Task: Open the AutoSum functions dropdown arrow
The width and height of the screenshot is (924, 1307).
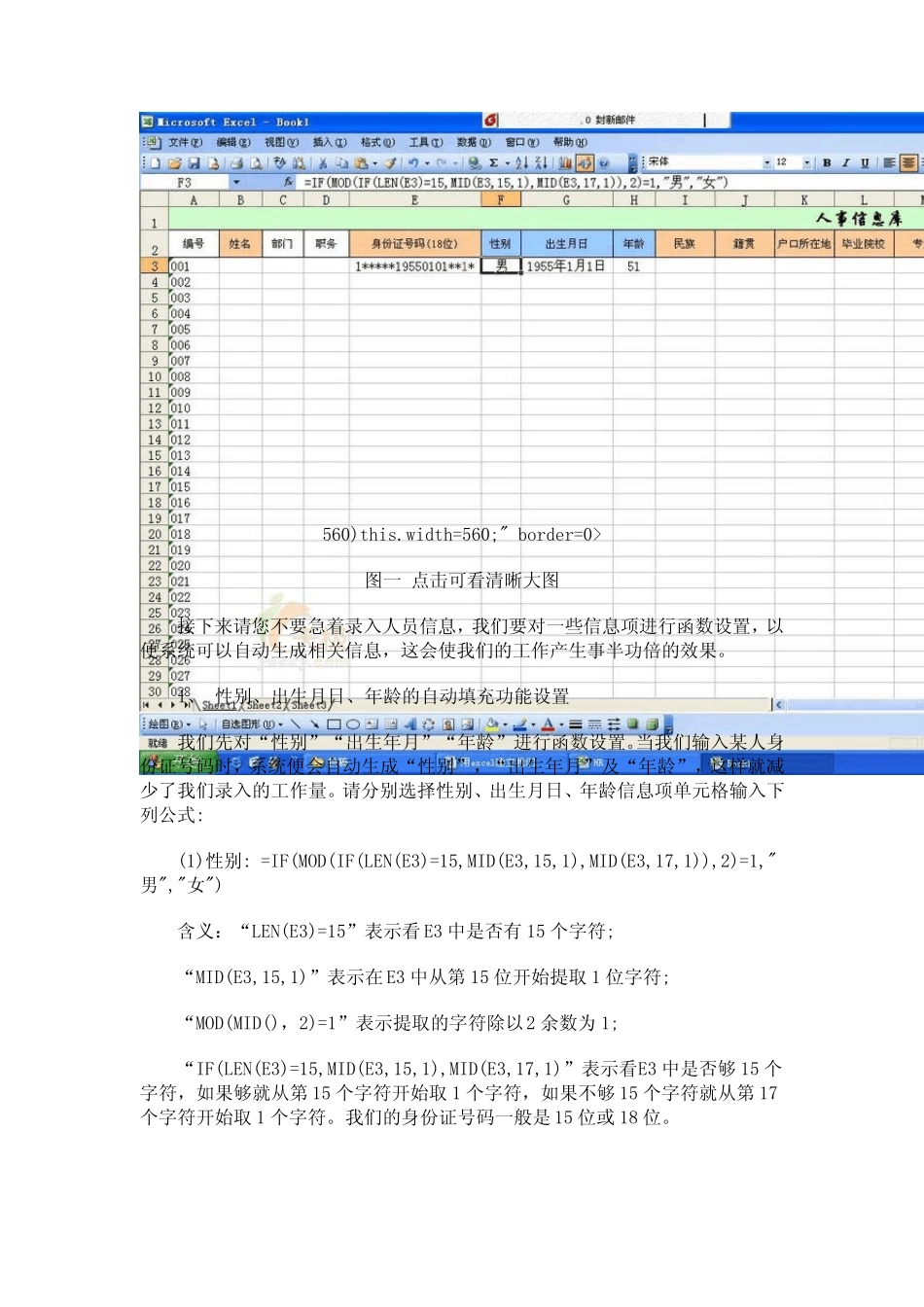Action: [x=507, y=162]
